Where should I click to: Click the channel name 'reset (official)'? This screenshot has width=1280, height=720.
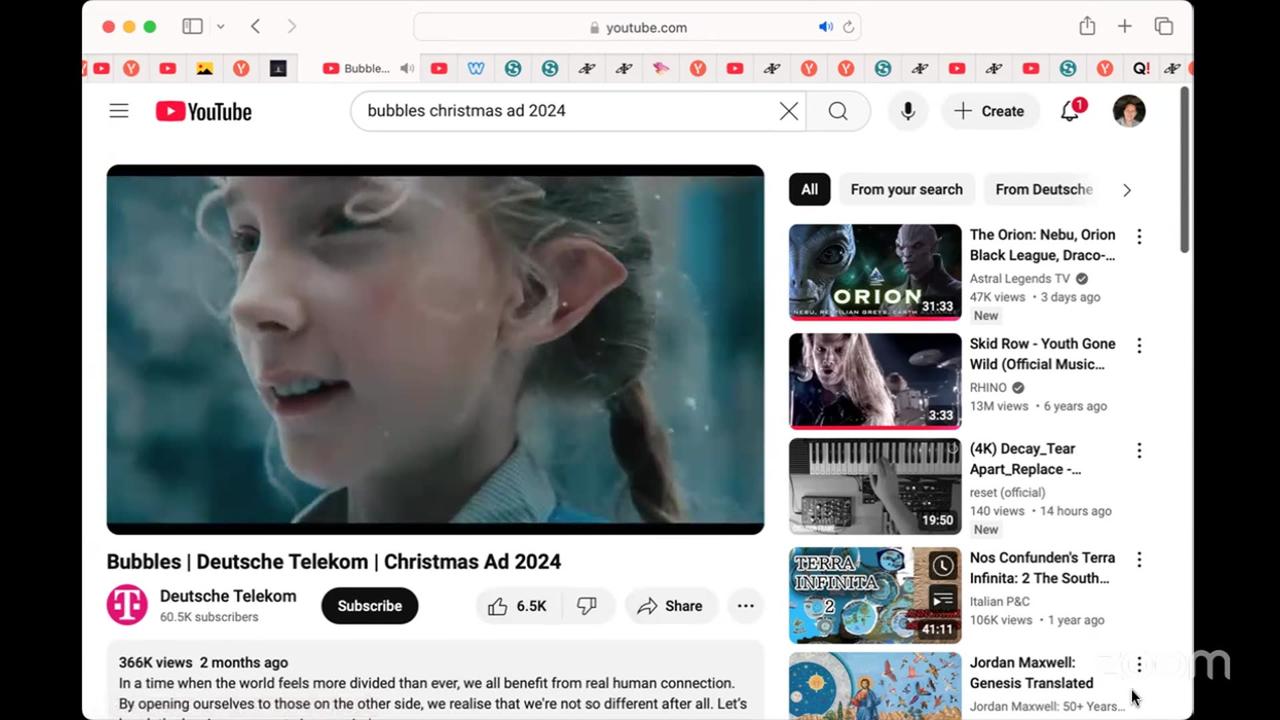(1008, 492)
